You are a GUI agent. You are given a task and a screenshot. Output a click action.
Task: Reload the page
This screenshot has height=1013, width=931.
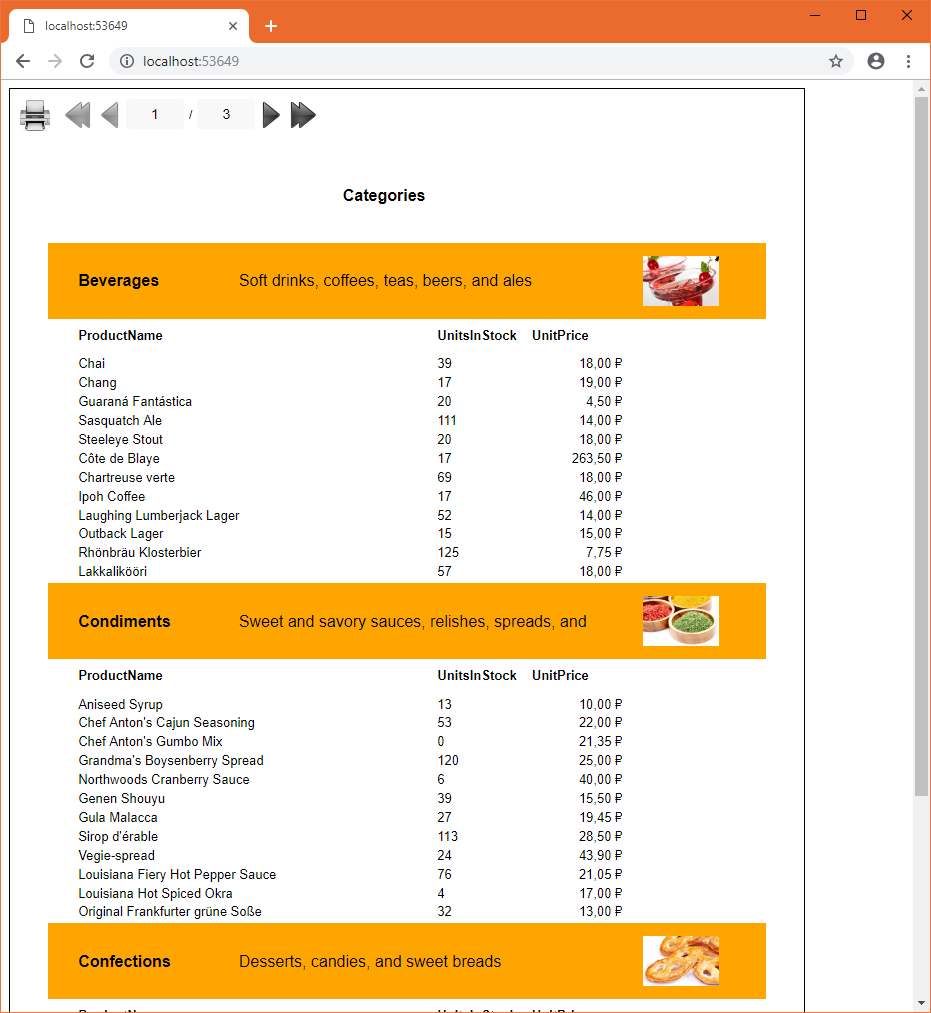tap(87, 61)
